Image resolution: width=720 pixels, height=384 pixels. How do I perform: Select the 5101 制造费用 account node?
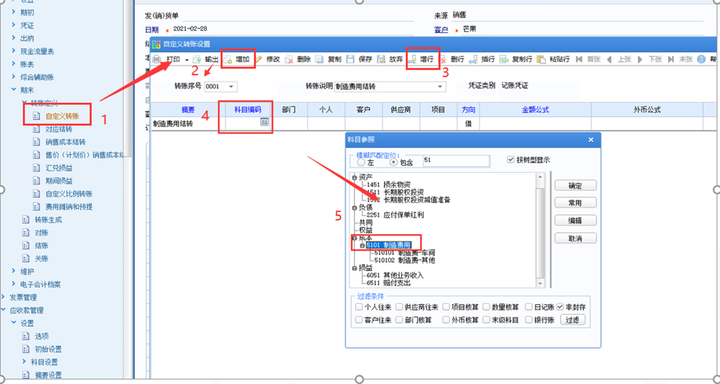389,245
